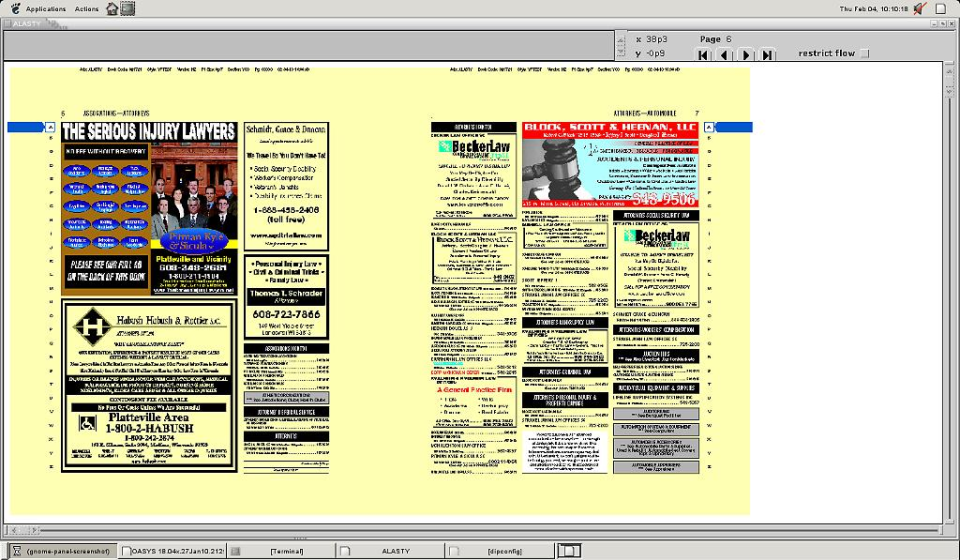Open the Actions menu

pyautogui.click(x=87, y=9)
